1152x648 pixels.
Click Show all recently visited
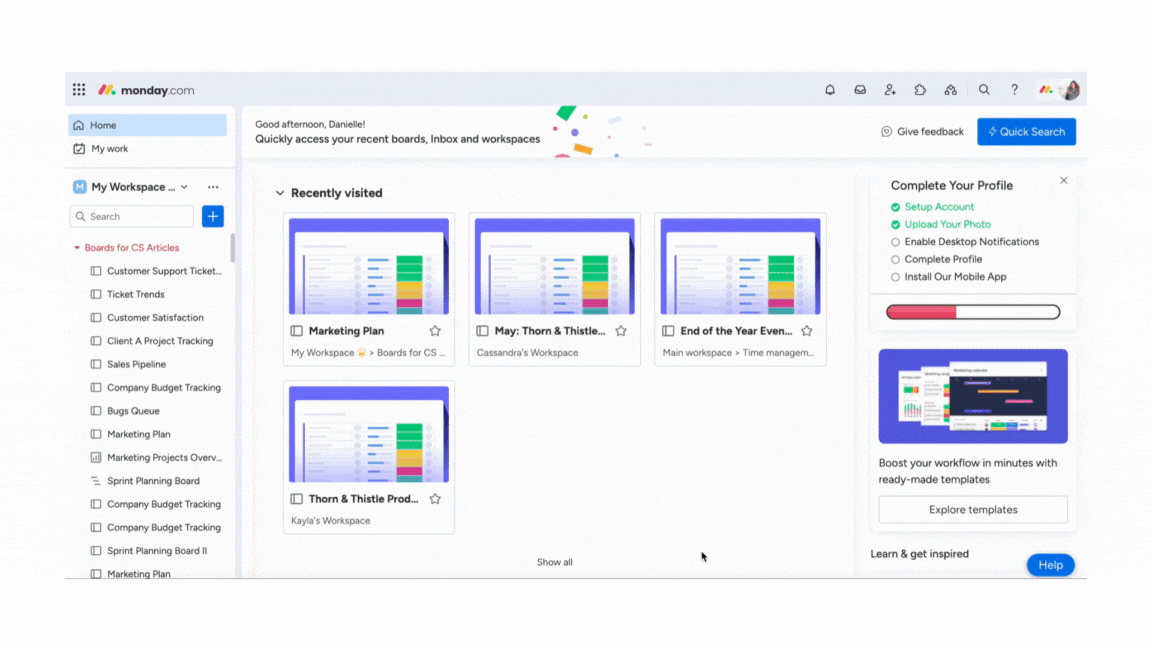(555, 562)
